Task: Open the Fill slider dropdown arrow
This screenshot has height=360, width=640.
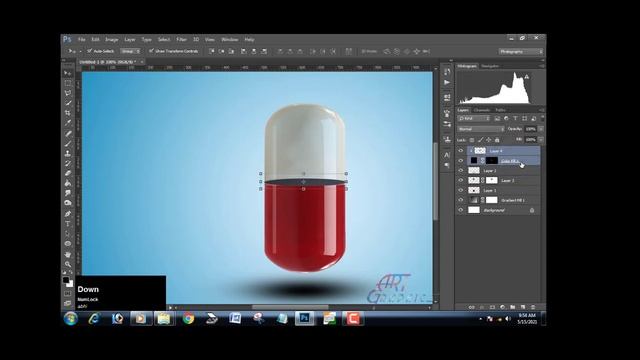Action: point(541,140)
